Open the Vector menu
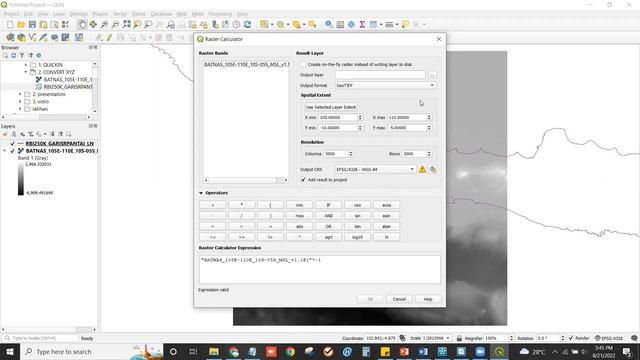Screen dimensions: 640x360 coord(120,14)
